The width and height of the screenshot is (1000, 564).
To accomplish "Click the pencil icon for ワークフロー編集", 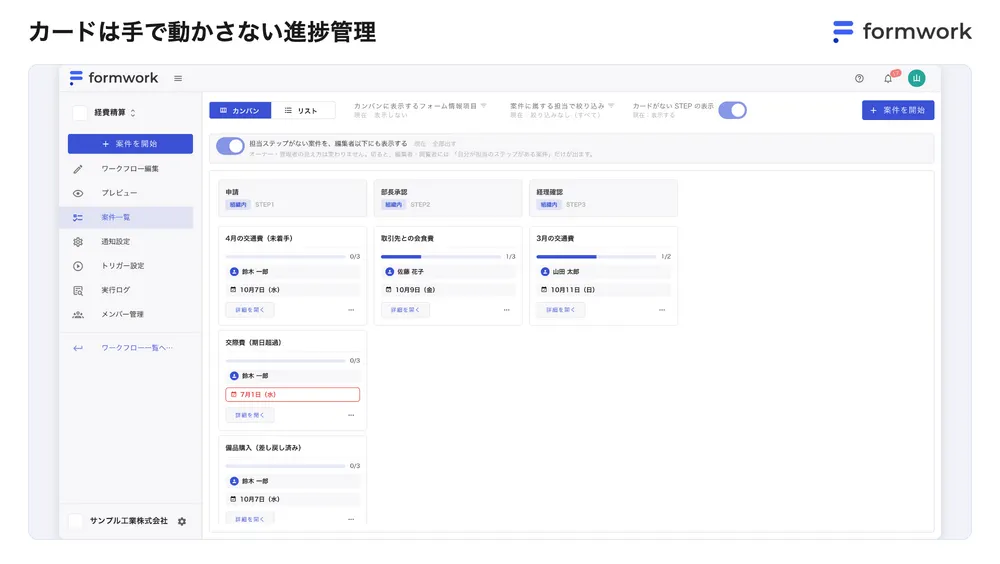I will (x=78, y=169).
